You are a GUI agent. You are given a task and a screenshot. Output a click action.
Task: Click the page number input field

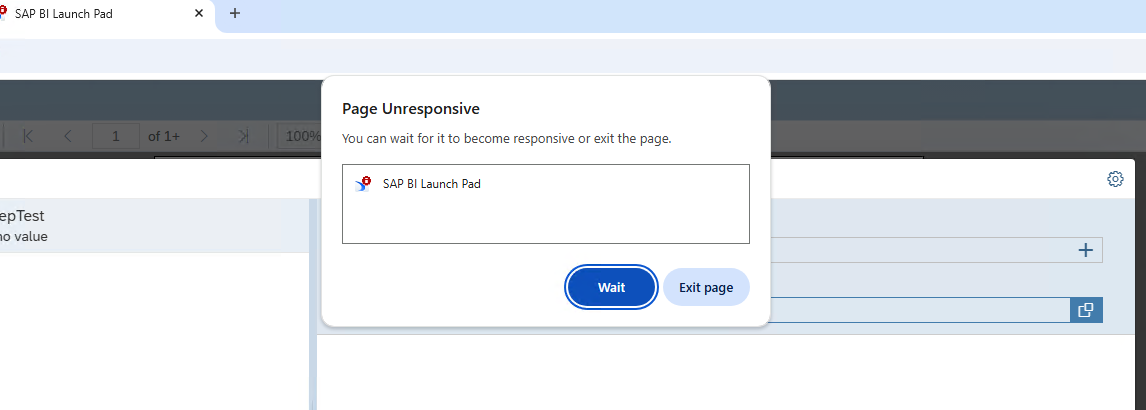(x=115, y=136)
